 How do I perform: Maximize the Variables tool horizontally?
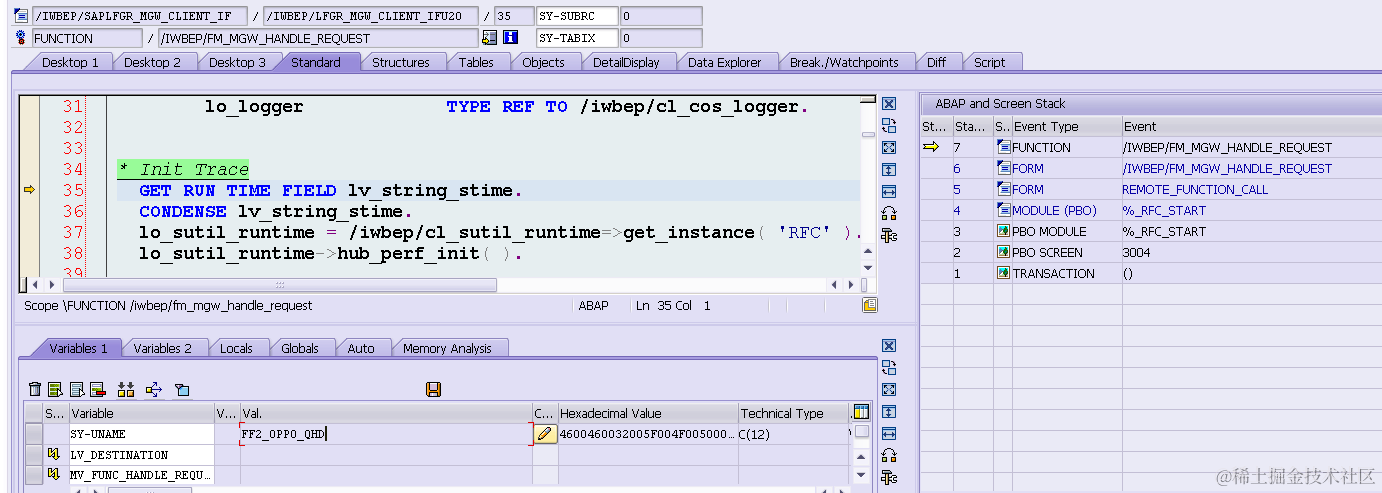(888, 434)
